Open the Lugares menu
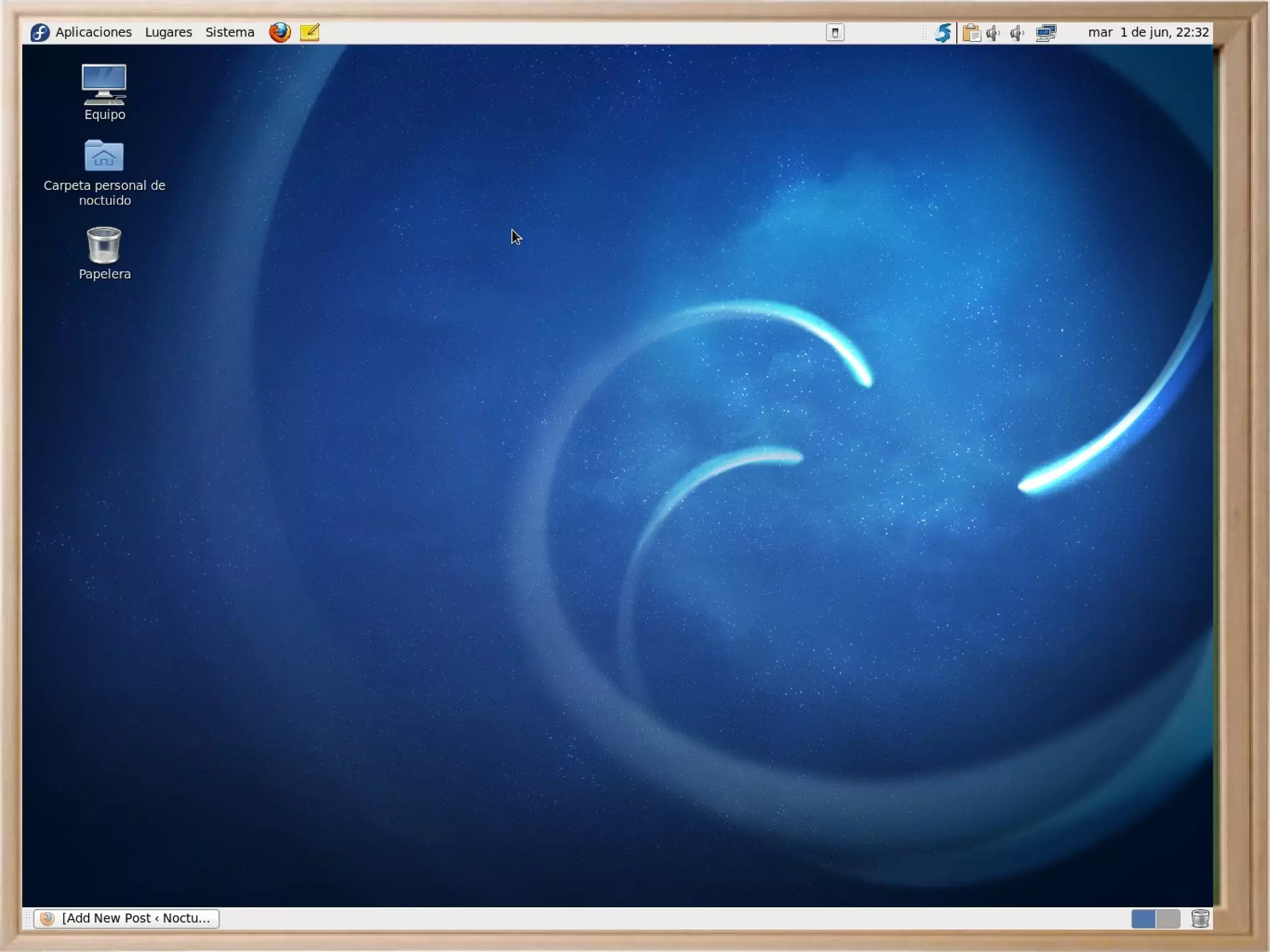This screenshot has height=952, width=1270. [168, 32]
